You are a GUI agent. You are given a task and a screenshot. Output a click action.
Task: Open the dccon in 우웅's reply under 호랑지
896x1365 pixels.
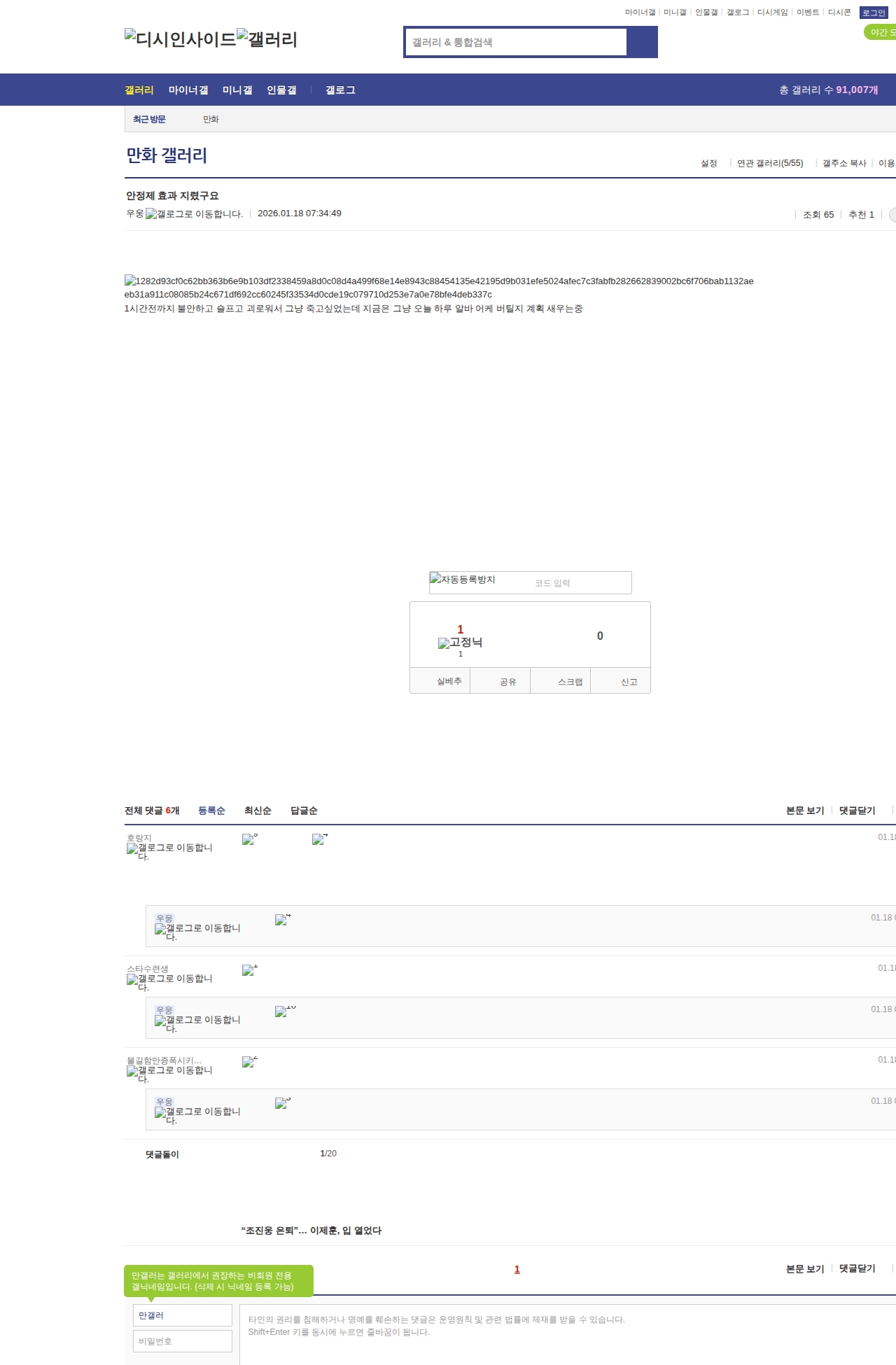click(x=283, y=920)
